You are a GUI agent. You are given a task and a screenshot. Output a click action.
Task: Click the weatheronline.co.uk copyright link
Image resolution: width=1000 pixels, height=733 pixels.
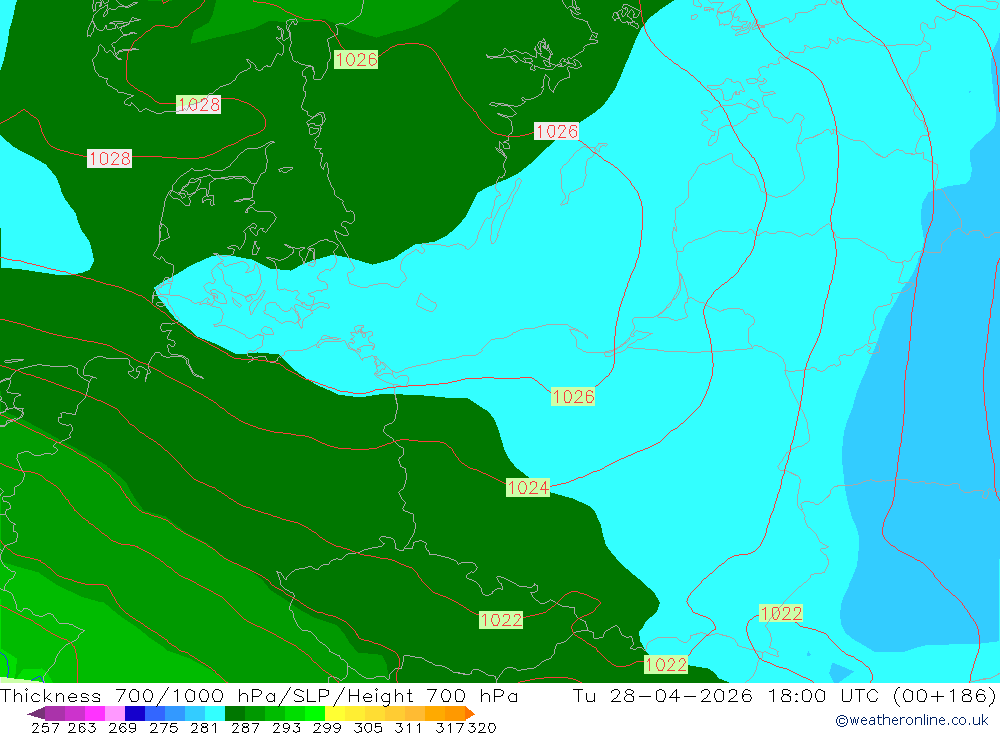click(x=911, y=720)
